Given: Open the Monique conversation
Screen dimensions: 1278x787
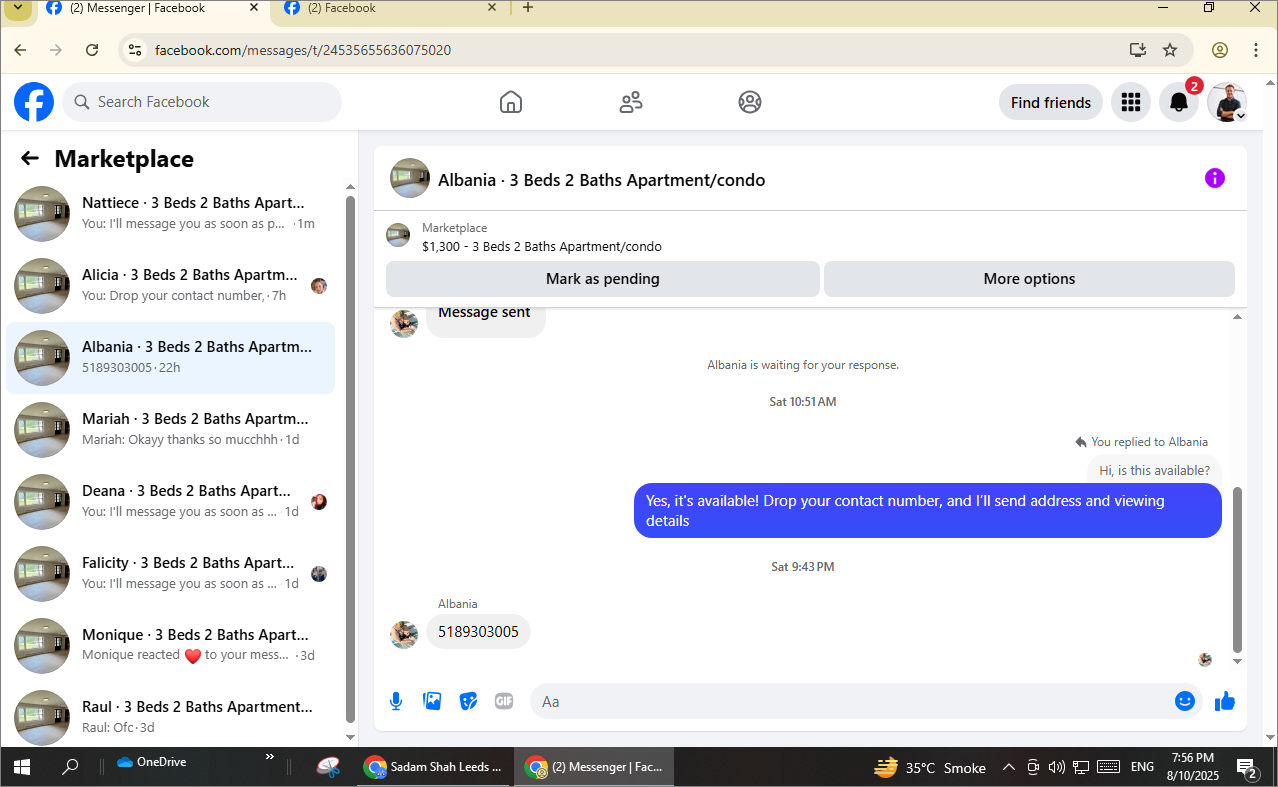Looking at the screenshot, I should 171,646.
